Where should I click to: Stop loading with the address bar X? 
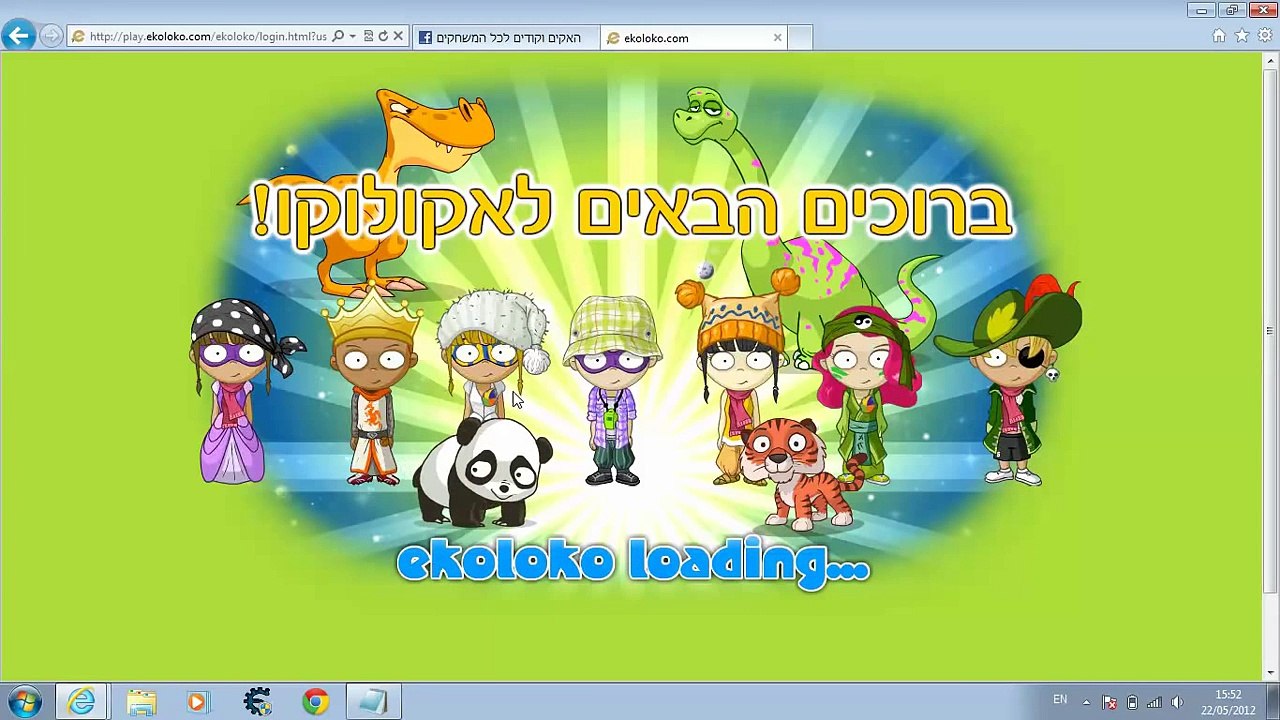click(398, 37)
